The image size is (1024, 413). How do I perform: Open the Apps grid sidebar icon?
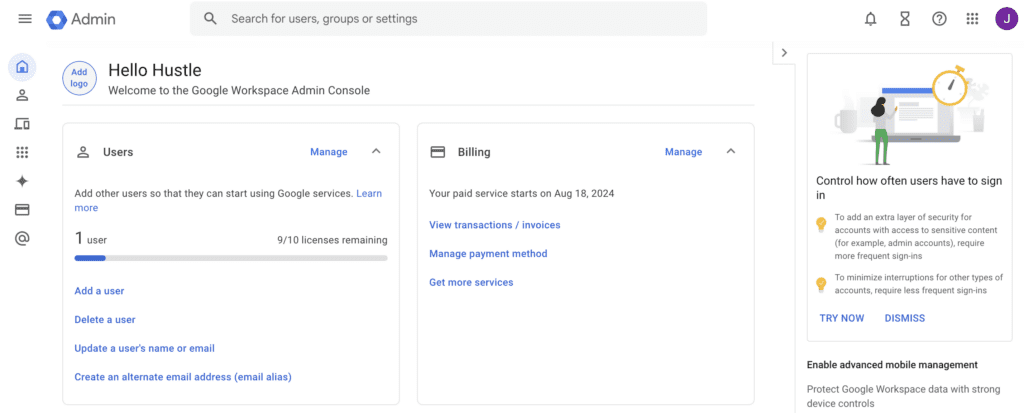click(x=22, y=153)
